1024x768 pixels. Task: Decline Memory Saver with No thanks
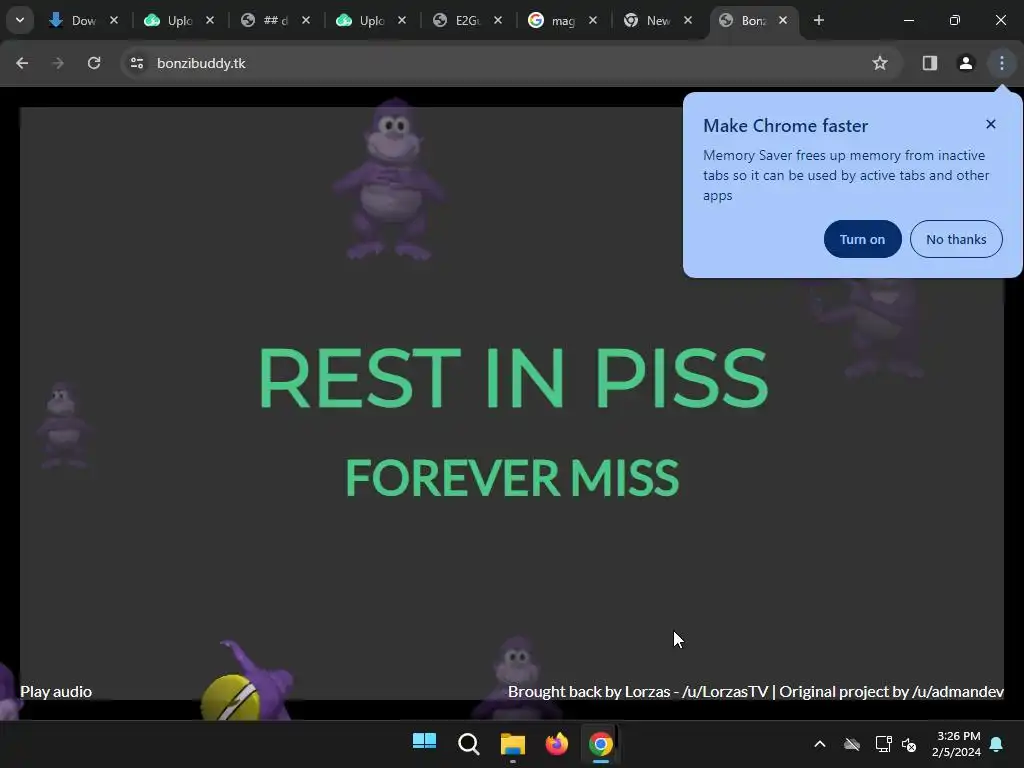pos(956,239)
